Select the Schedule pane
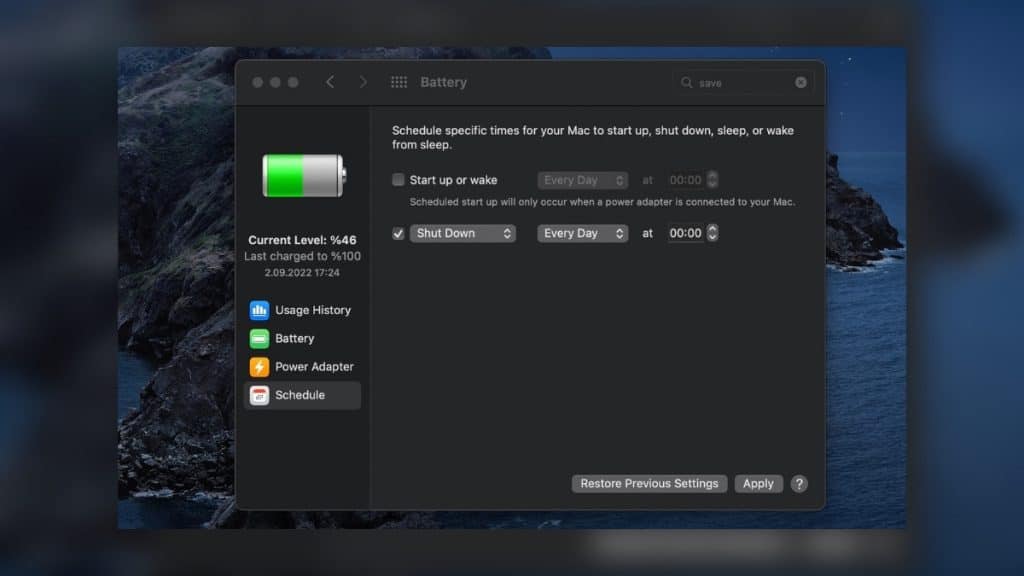This screenshot has width=1024, height=576. tap(302, 395)
